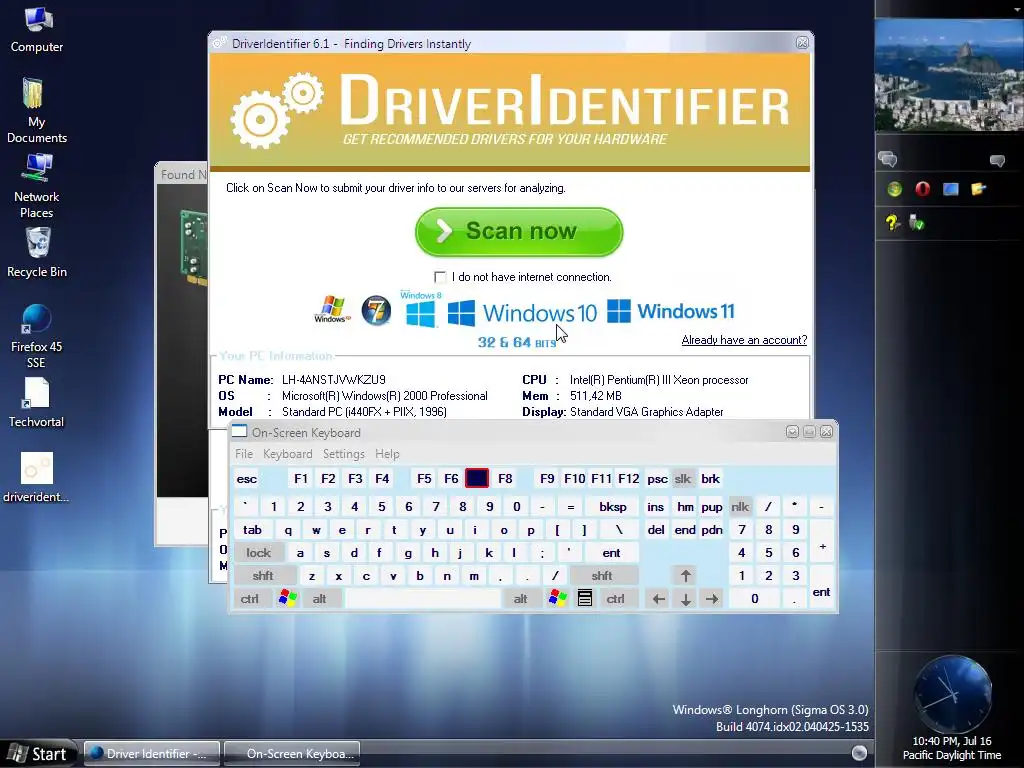Click the up arrow key

[x=686, y=576]
